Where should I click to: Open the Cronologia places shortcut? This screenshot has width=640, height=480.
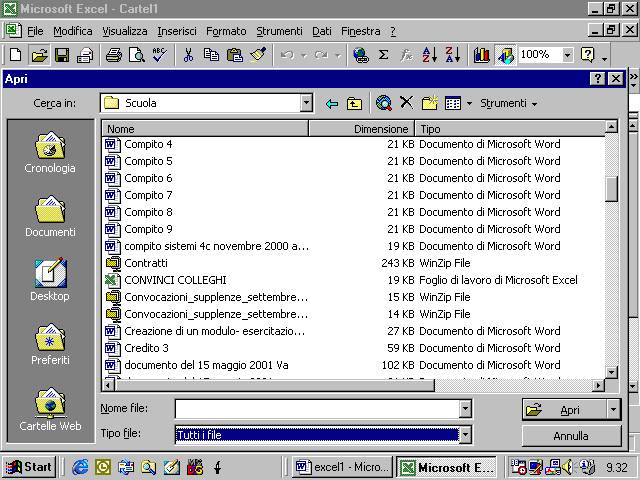tap(50, 152)
